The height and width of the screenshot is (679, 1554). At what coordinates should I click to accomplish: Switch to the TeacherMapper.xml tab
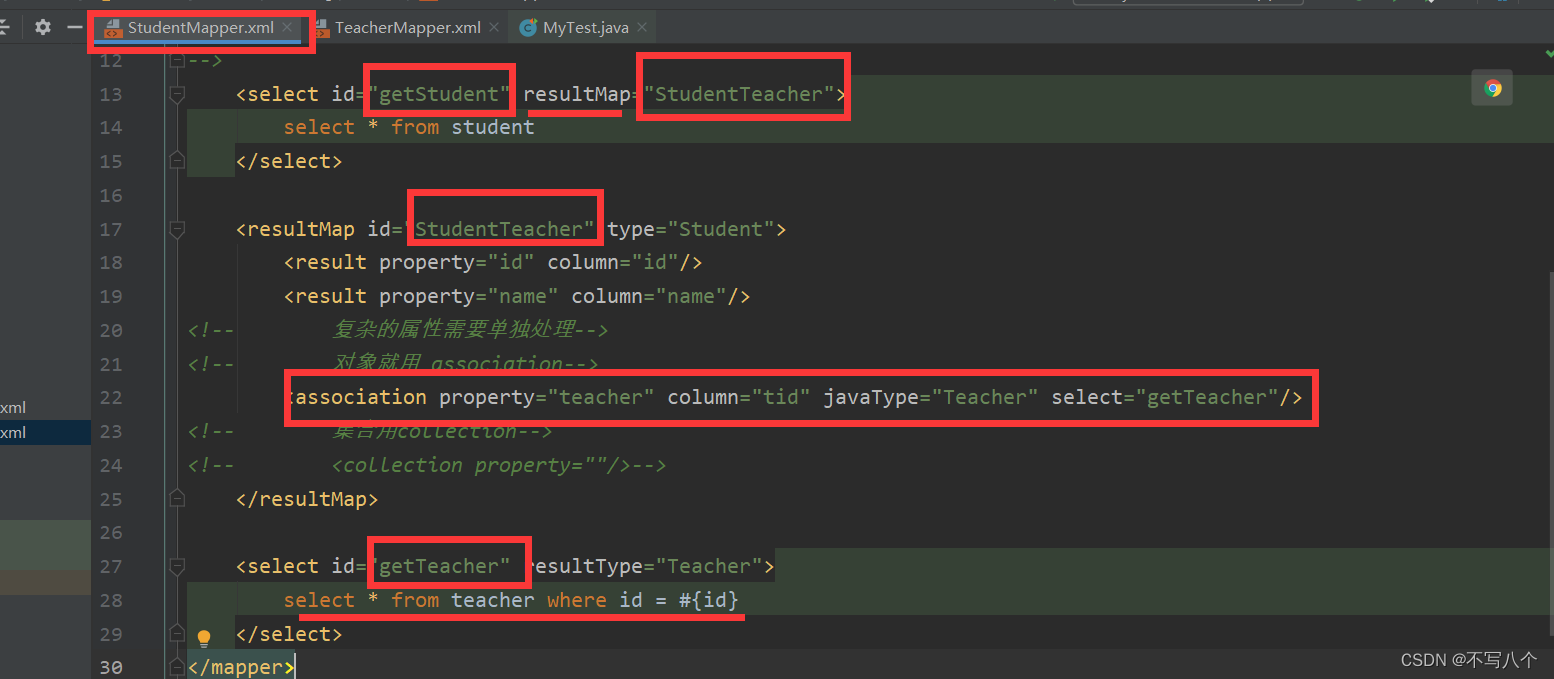pos(406,28)
